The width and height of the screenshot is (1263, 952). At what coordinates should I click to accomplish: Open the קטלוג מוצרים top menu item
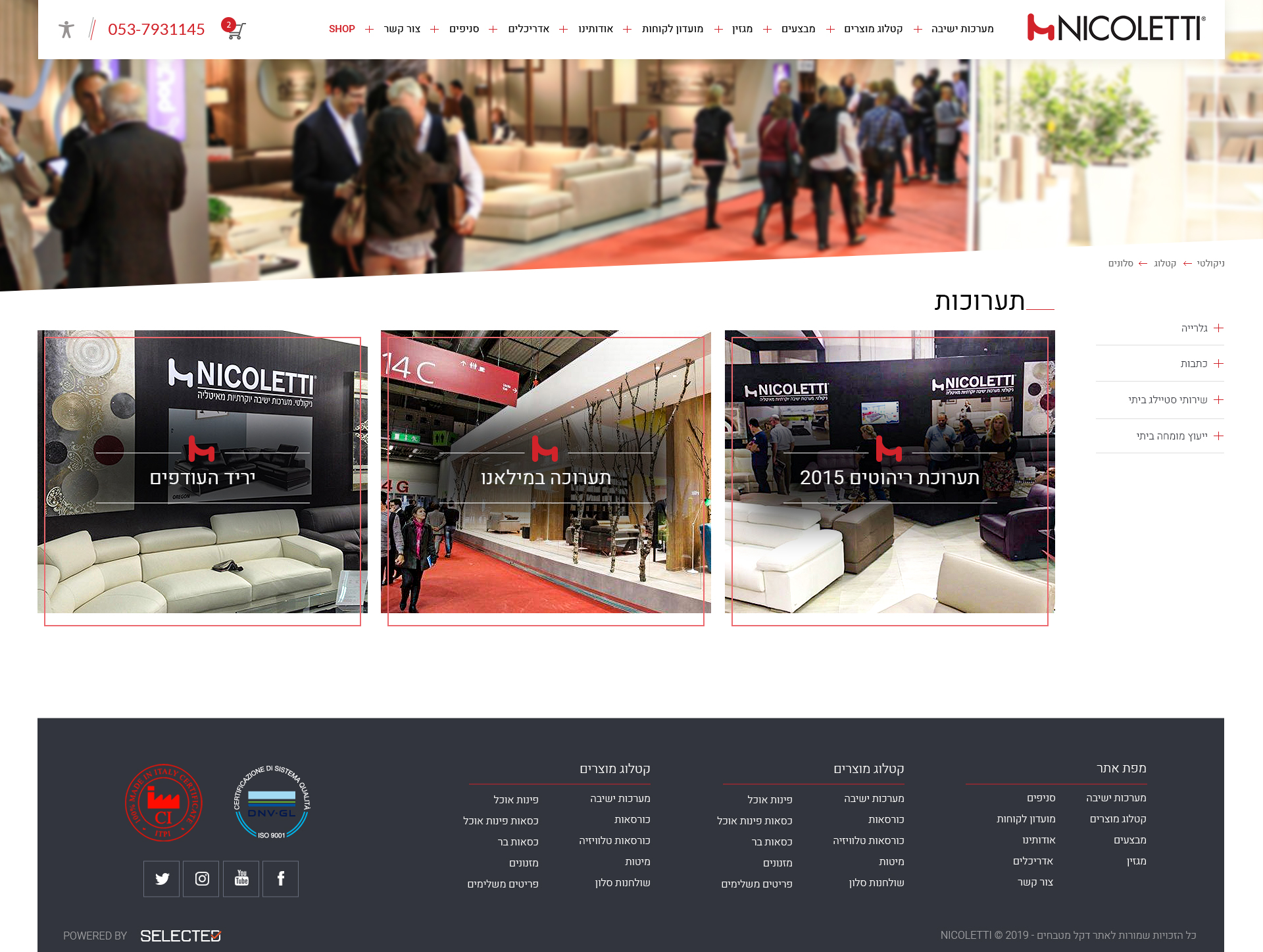873,29
